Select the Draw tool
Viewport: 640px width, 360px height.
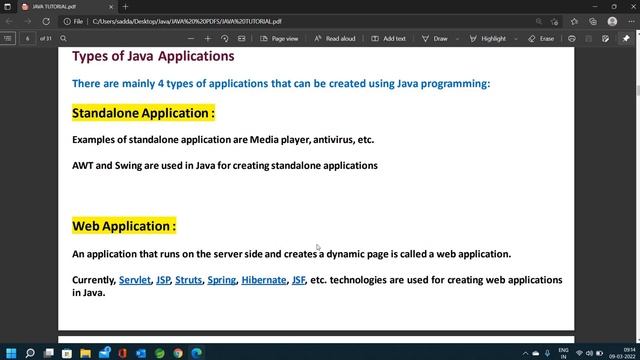(435, 38)
